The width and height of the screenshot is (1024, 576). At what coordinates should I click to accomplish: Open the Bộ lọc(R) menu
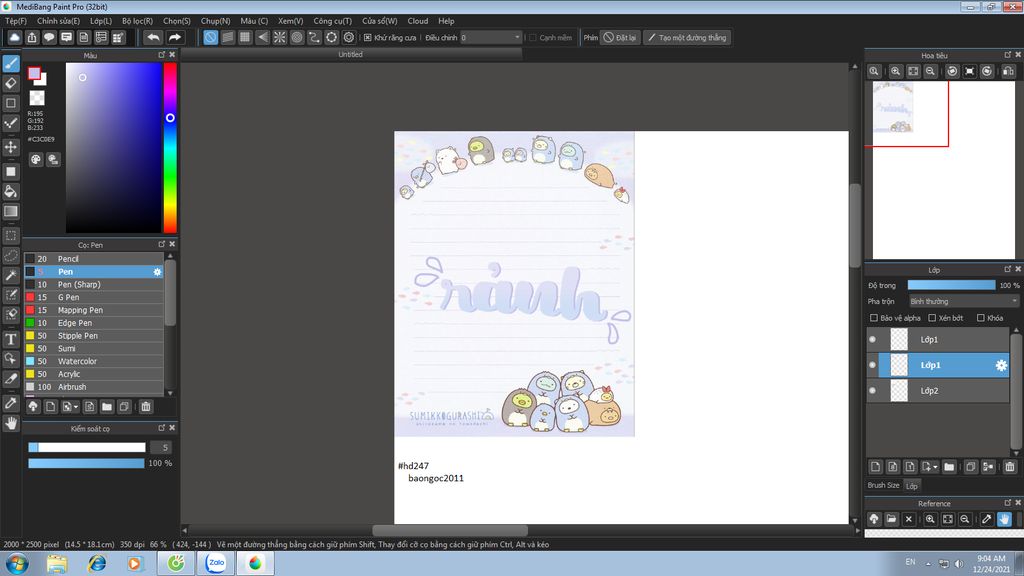(137, 21)
